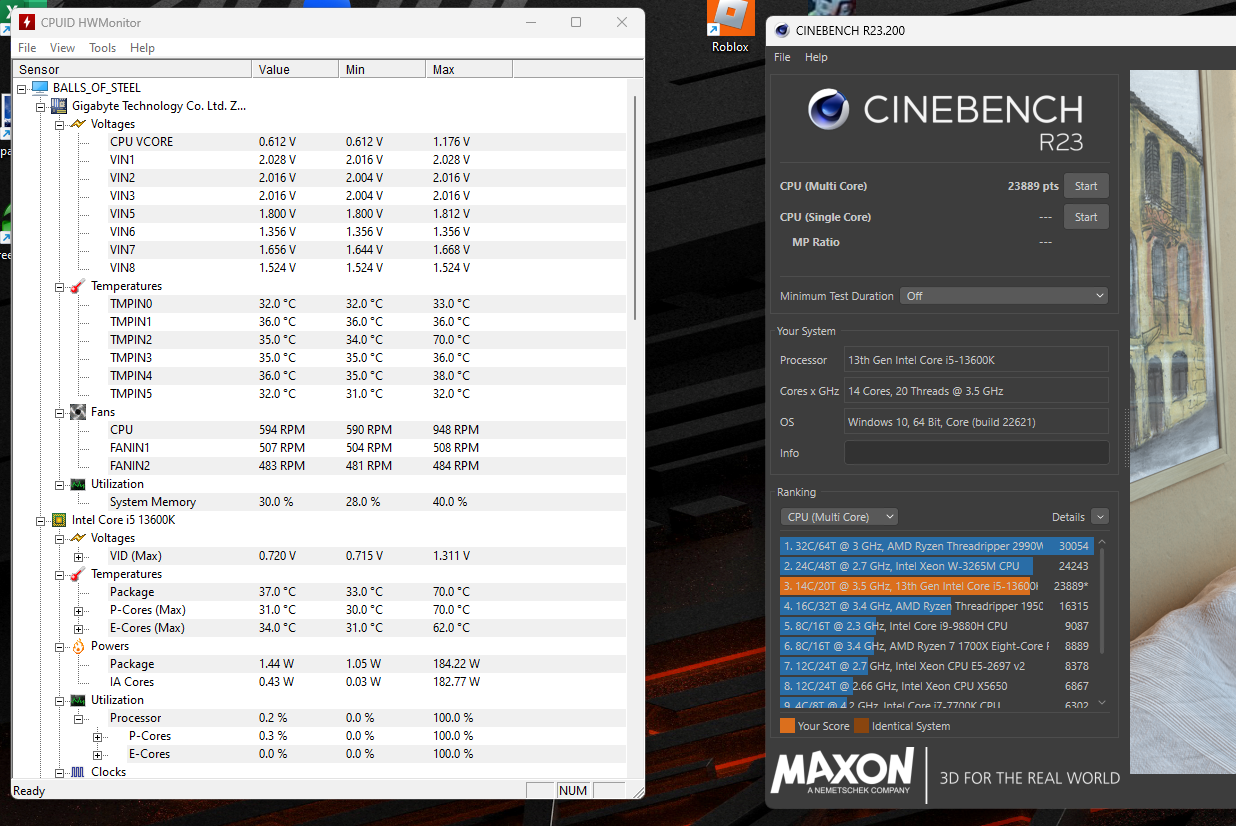
Task: Click the Max column header
Action: pyautogui.click(x=469, y=69)
